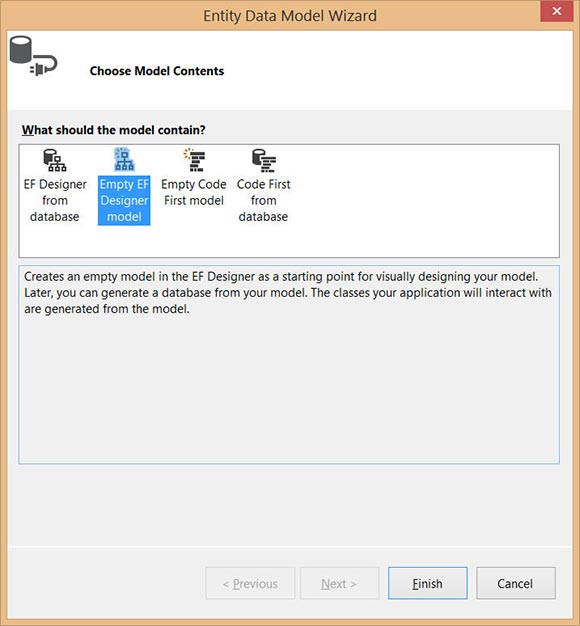Click the Entity Data Model Wizard title

290,16
